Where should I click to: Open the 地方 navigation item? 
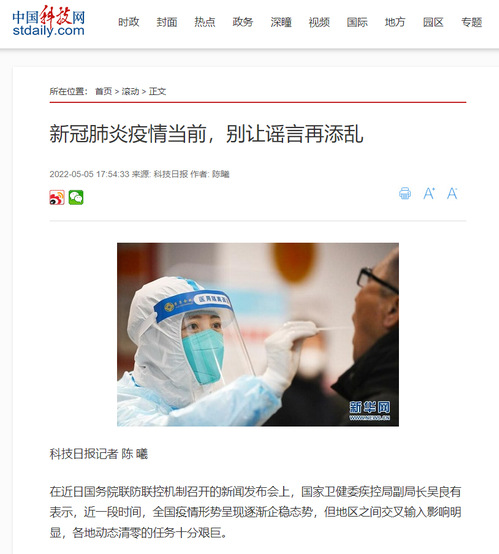[395, 22]
